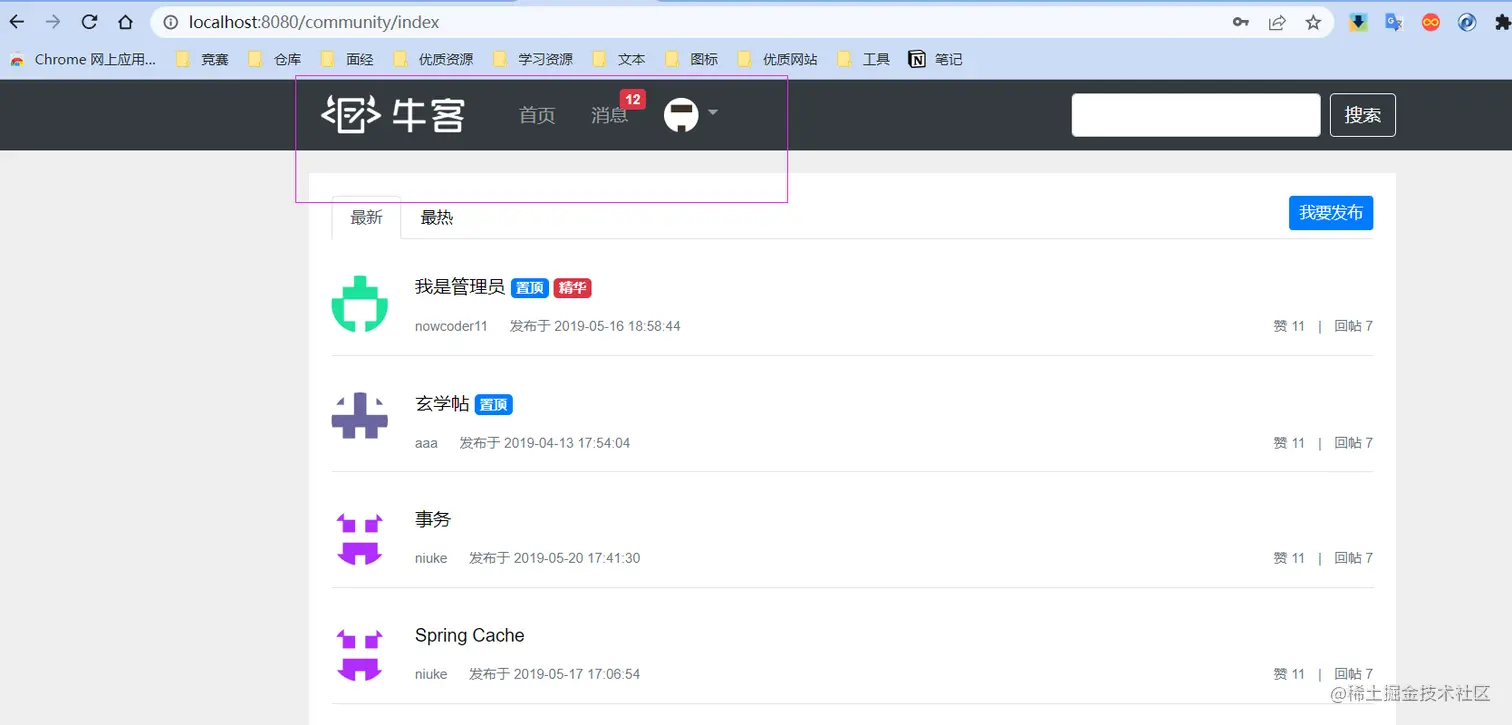Click the search input field in the header
This screenshot has height=725, width=1512.
[x=1196, y=115]
